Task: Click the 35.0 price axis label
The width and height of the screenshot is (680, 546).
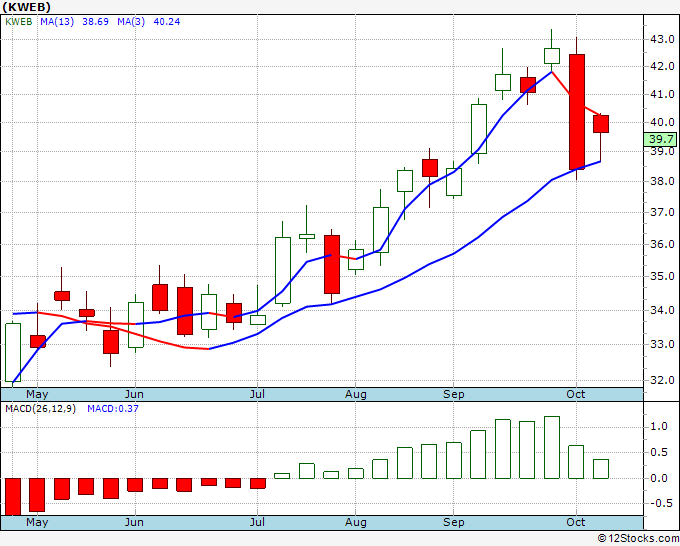Action: coord(662,276)
